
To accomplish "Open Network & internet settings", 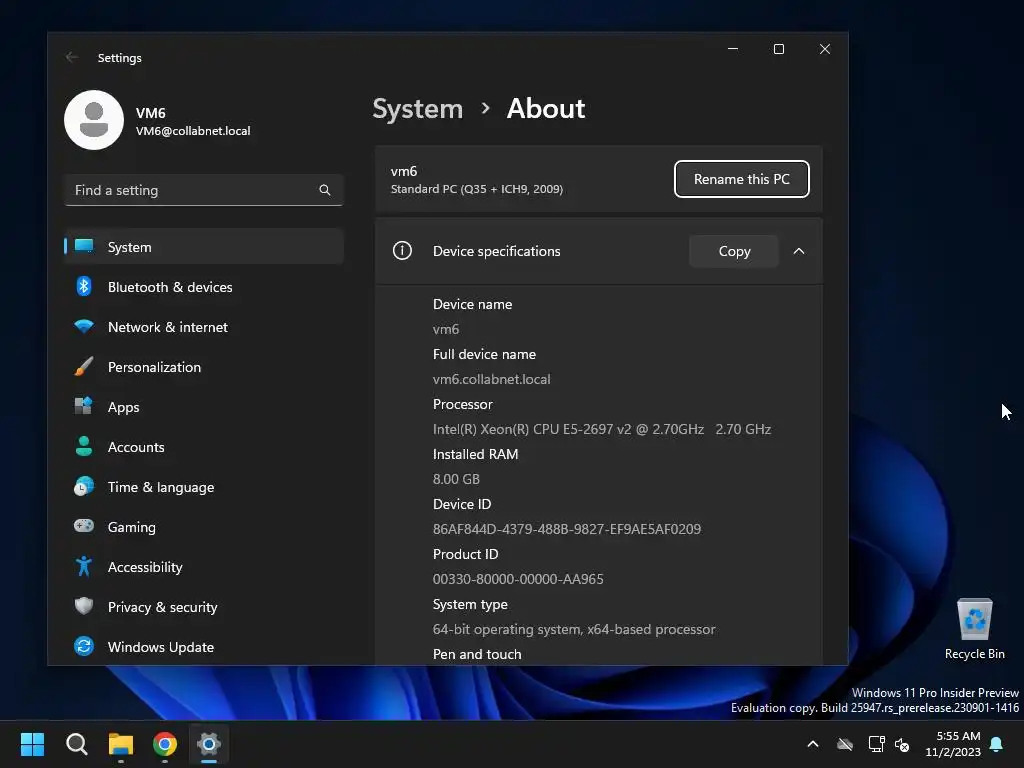I will click(x=204, y=327).
